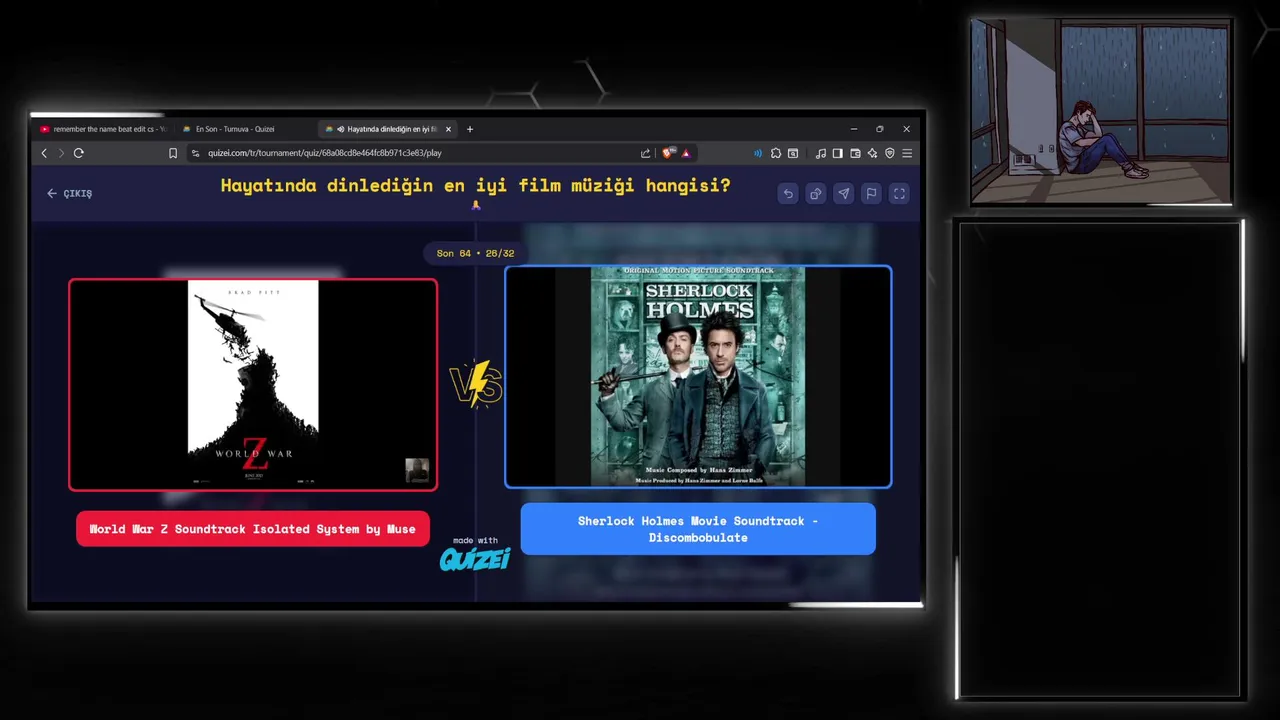The image size is (1280, 720).
Task: Open the Brave wallet icon
Action: (x=855, y=153)
